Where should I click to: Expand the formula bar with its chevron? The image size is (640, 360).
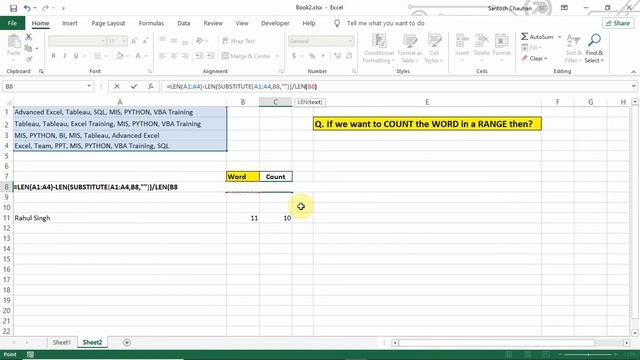[633, 86]
